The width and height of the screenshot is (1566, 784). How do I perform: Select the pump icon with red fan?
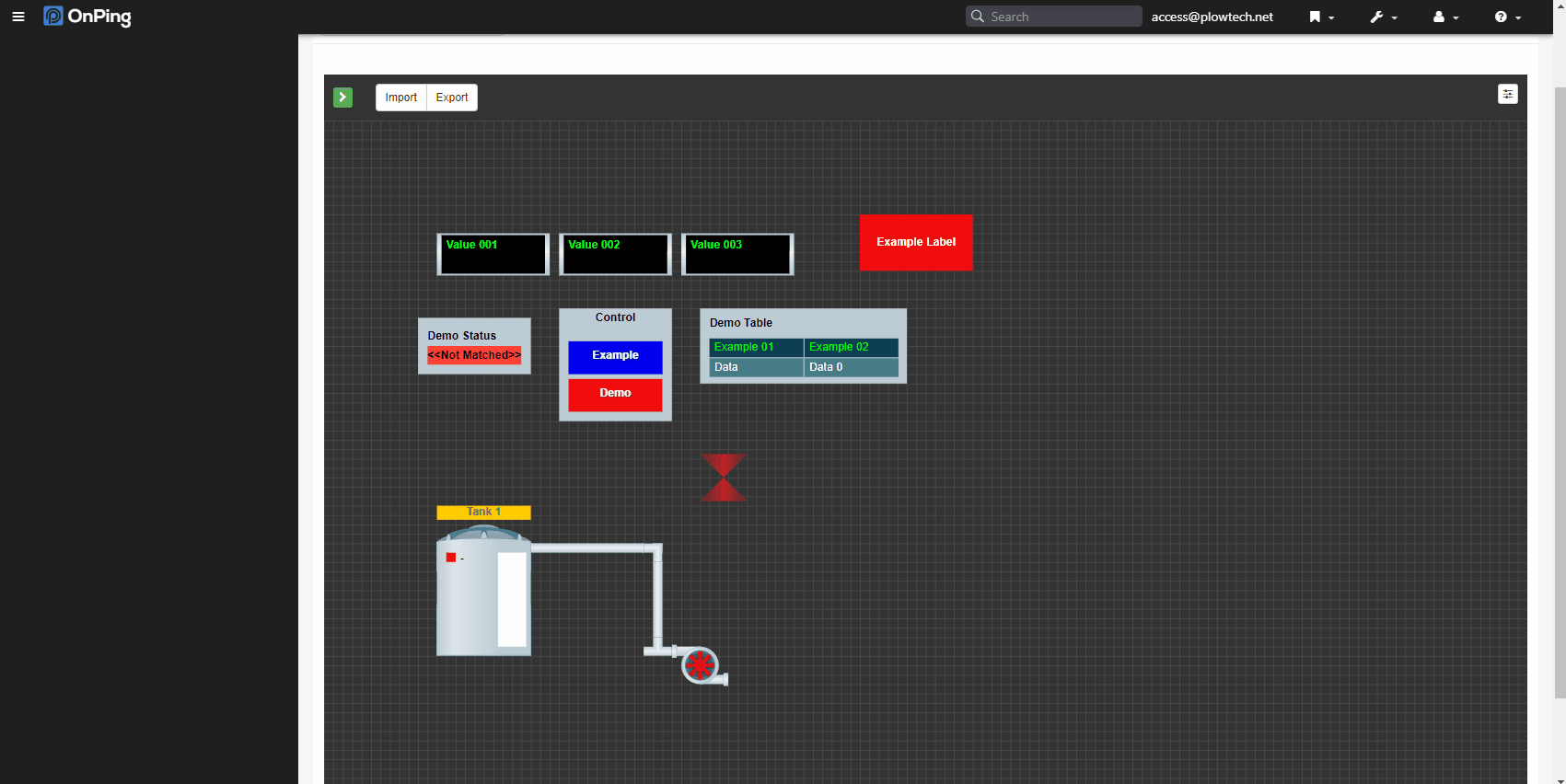[x=701, y=664]
